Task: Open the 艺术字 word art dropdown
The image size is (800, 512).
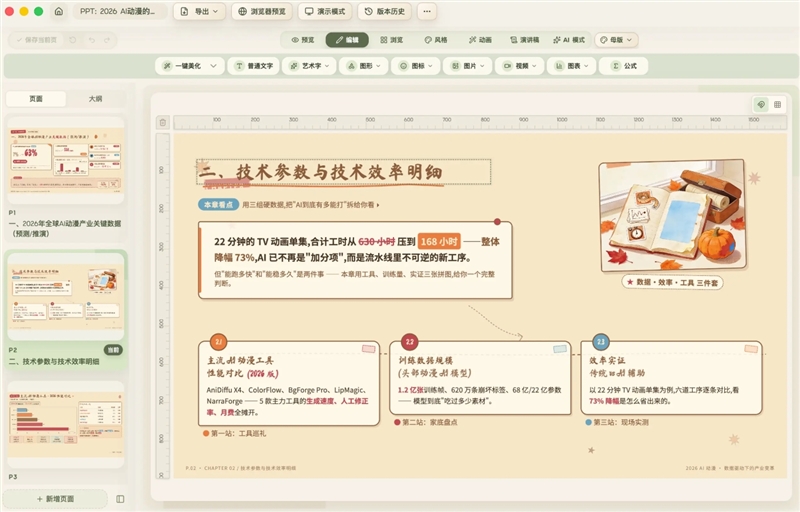Action: tap(309, 66)
